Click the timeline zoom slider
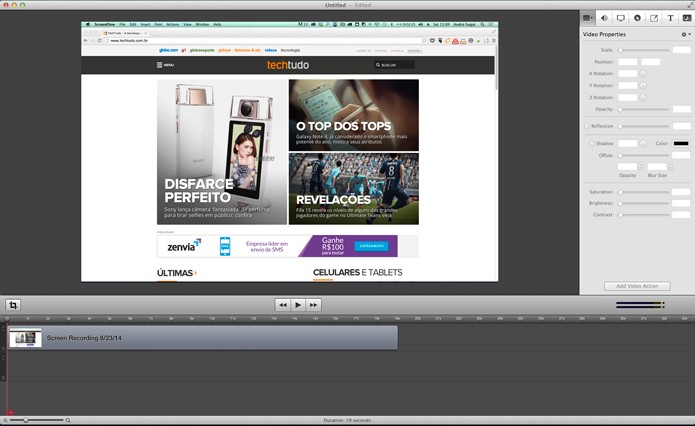This screenshot has width=695, height=426. [x=38, y=420]
